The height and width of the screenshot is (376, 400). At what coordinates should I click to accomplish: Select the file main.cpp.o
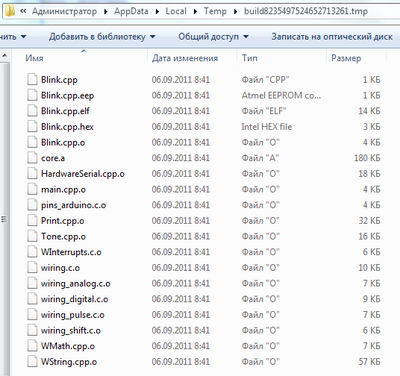tap(63, 189)
